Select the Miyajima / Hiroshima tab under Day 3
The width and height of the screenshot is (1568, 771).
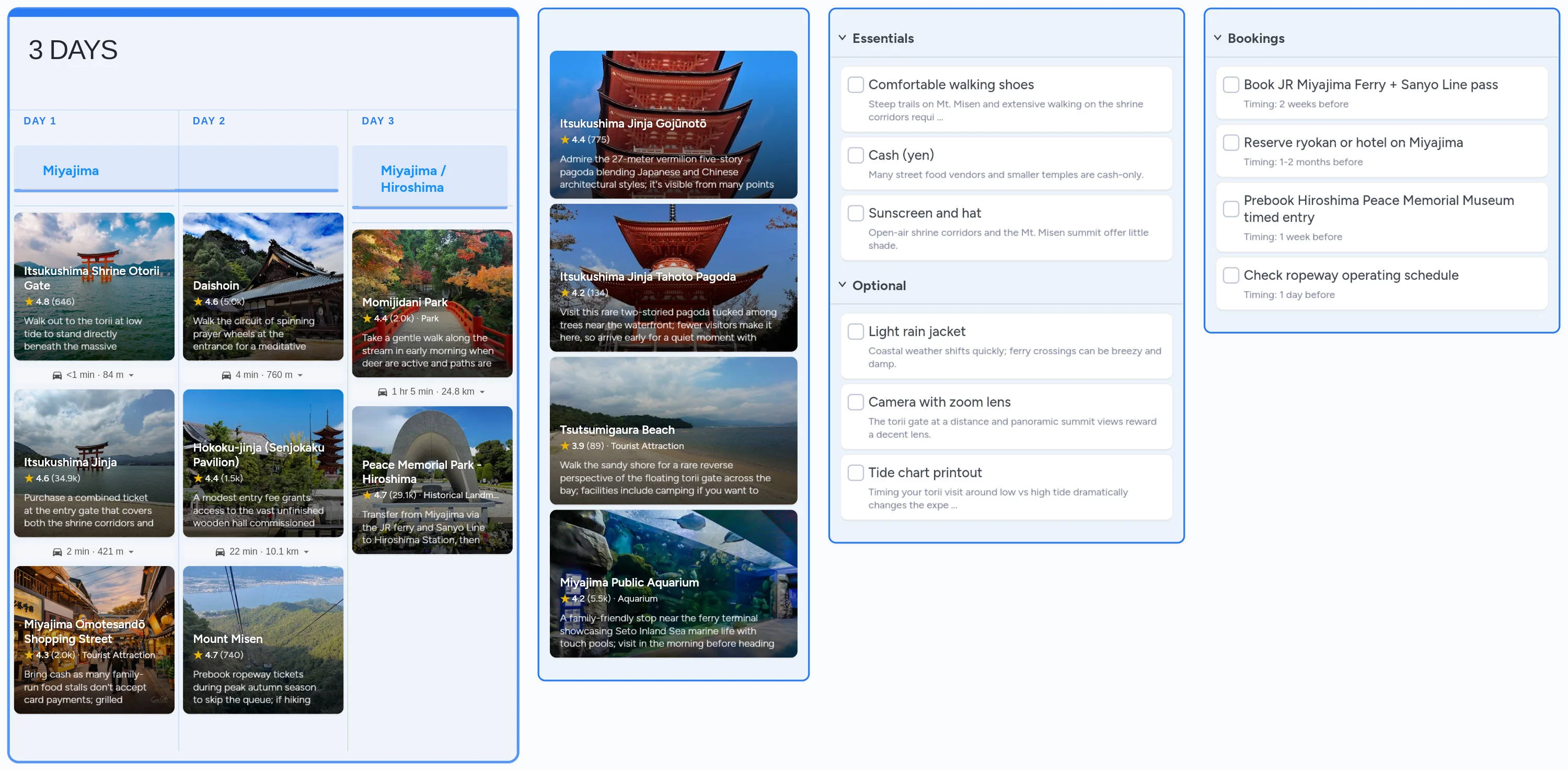413,178
